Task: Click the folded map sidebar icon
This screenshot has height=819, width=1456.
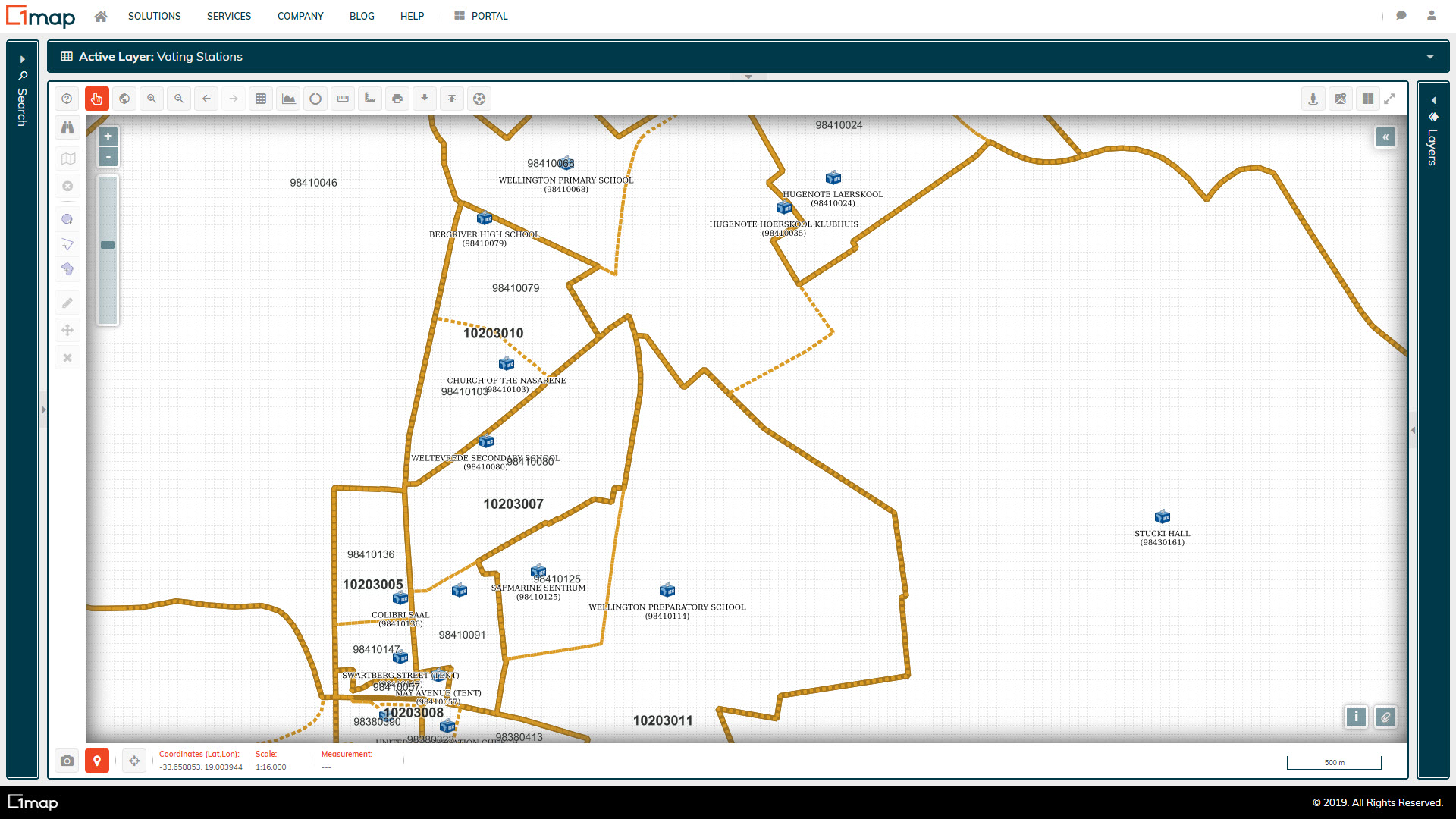Action: click(67, 158)
